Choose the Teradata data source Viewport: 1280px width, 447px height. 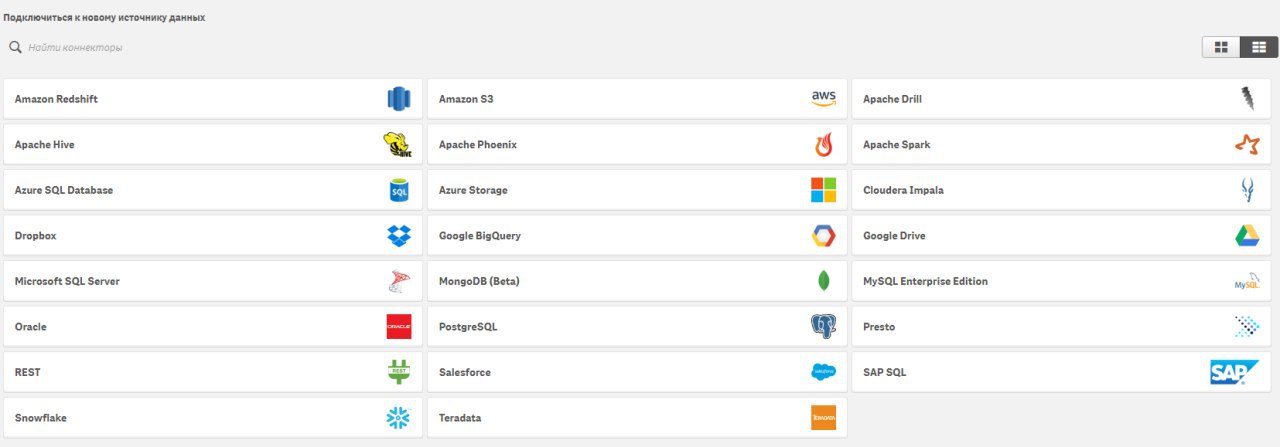click(x=637, y=418)
